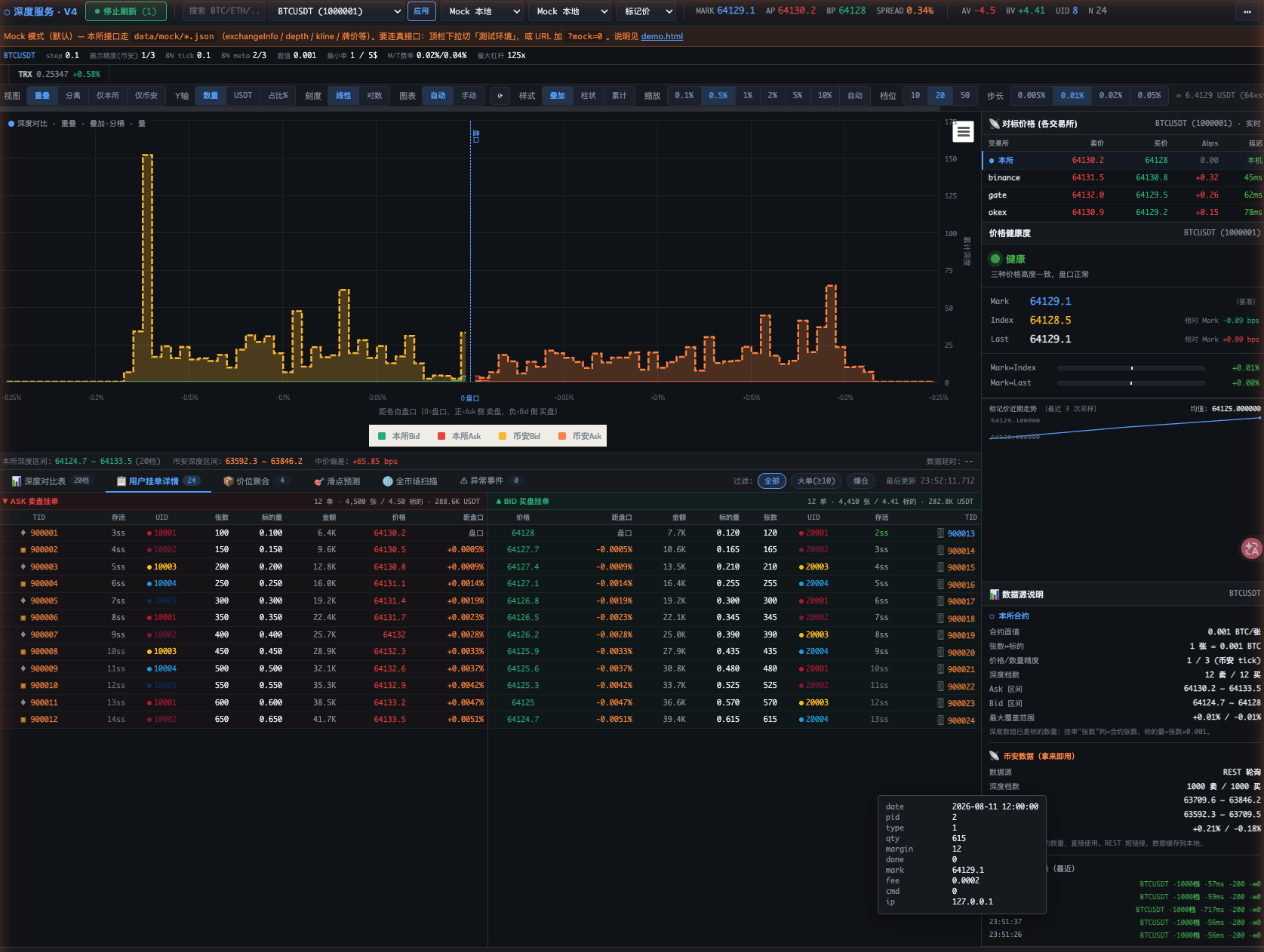1264x952 pixels.
Task: Toggle 本所Bid series in chart legend
Action: tap(399, 436)
